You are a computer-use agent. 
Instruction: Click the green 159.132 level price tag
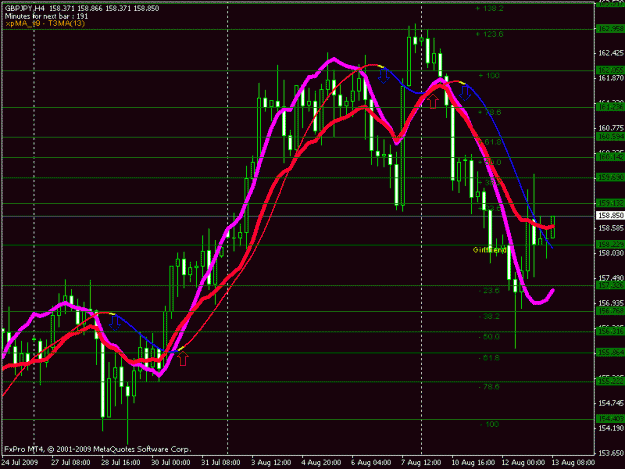point(610,203)
